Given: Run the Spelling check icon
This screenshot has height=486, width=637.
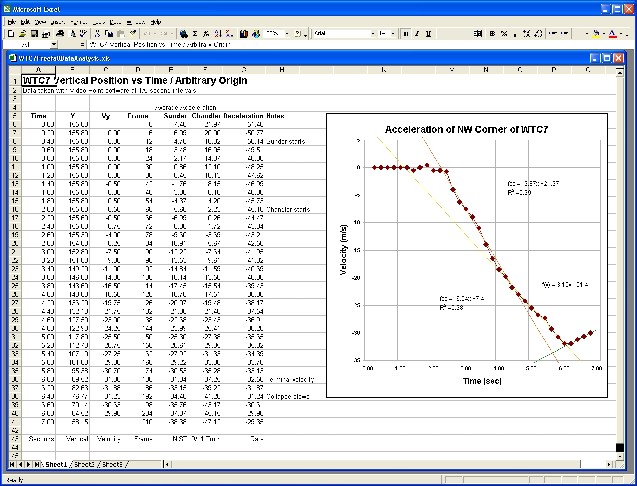Looking at the screenshot, I should (x=83, y=34).
